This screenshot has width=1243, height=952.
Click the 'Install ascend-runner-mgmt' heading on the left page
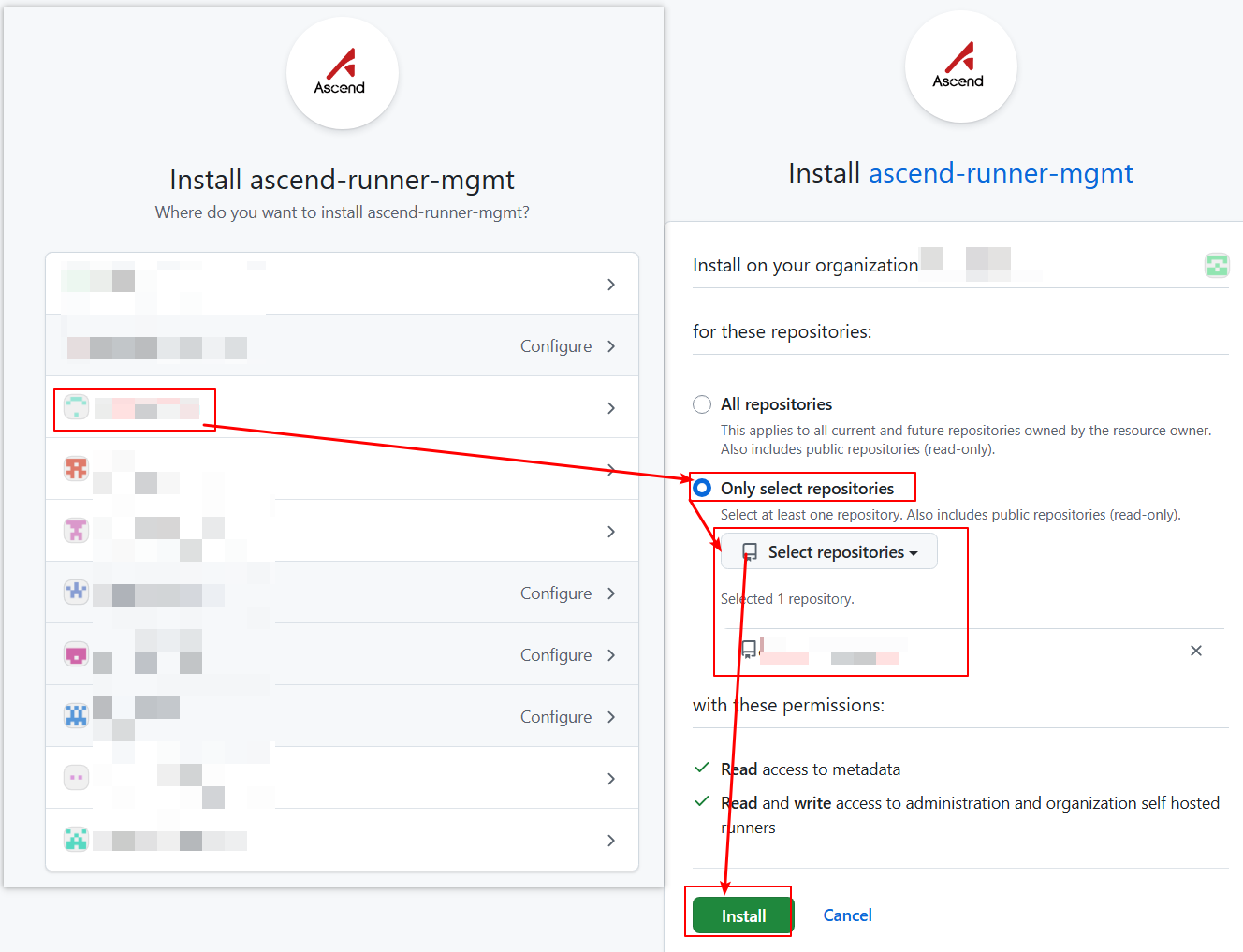[343, 179]
